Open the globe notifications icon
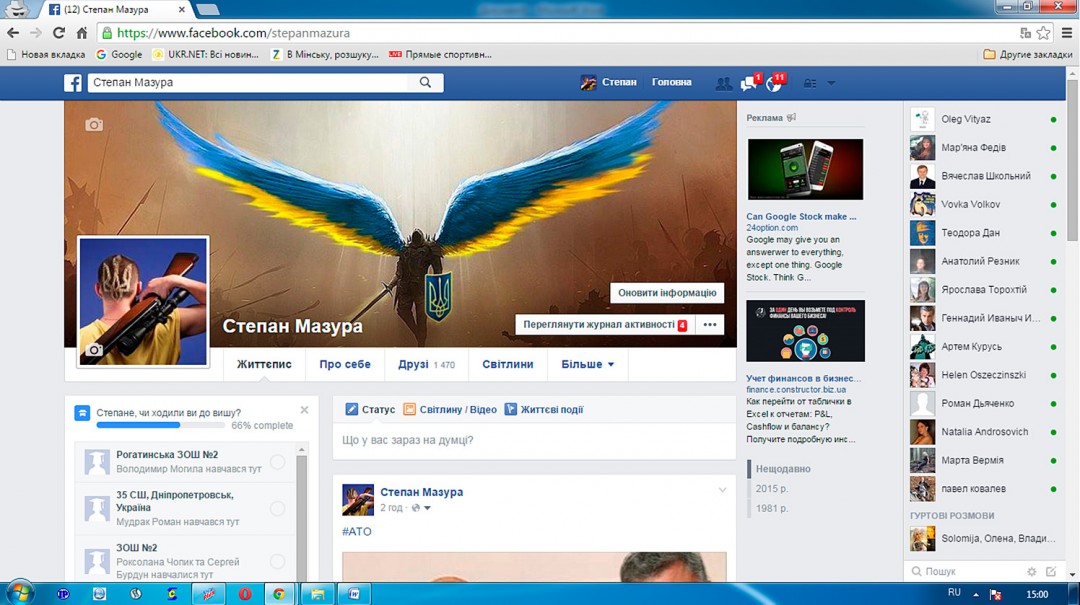This screenshot has height=605, width=1080. click(773, 84)
